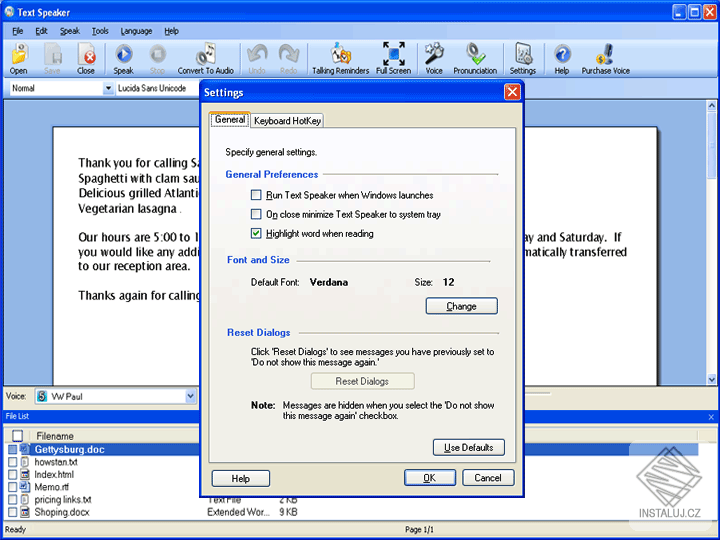720x540 pixels.
Task: Check the Shoping.docx checkbox
Action: tap(12, 512)
